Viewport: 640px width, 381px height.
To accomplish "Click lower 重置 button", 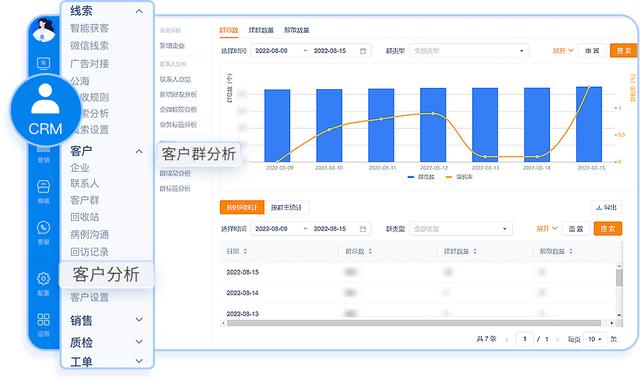I will tap(576, 229).
